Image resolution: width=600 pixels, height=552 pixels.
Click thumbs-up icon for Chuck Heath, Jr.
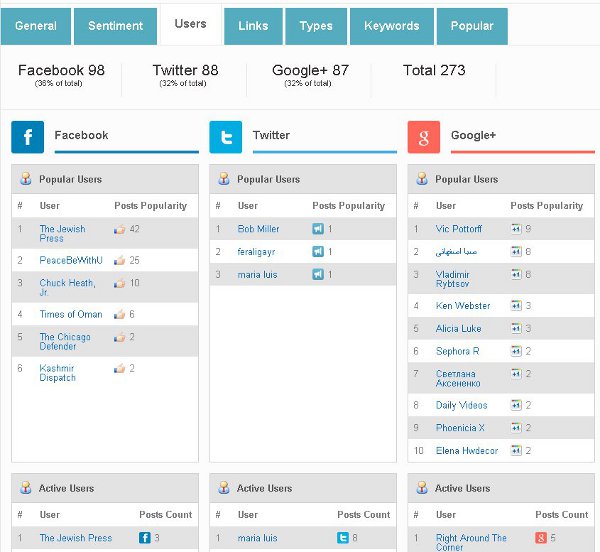tap(120, 283)
